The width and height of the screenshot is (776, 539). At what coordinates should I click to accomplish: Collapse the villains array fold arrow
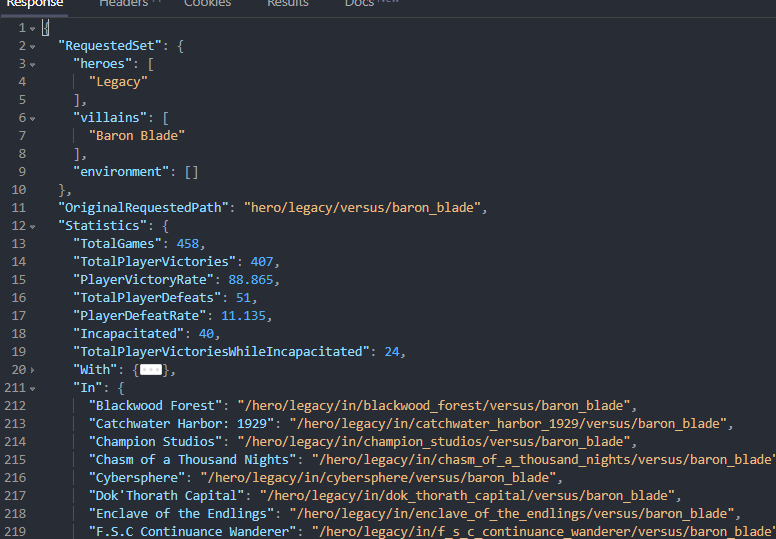33,119
